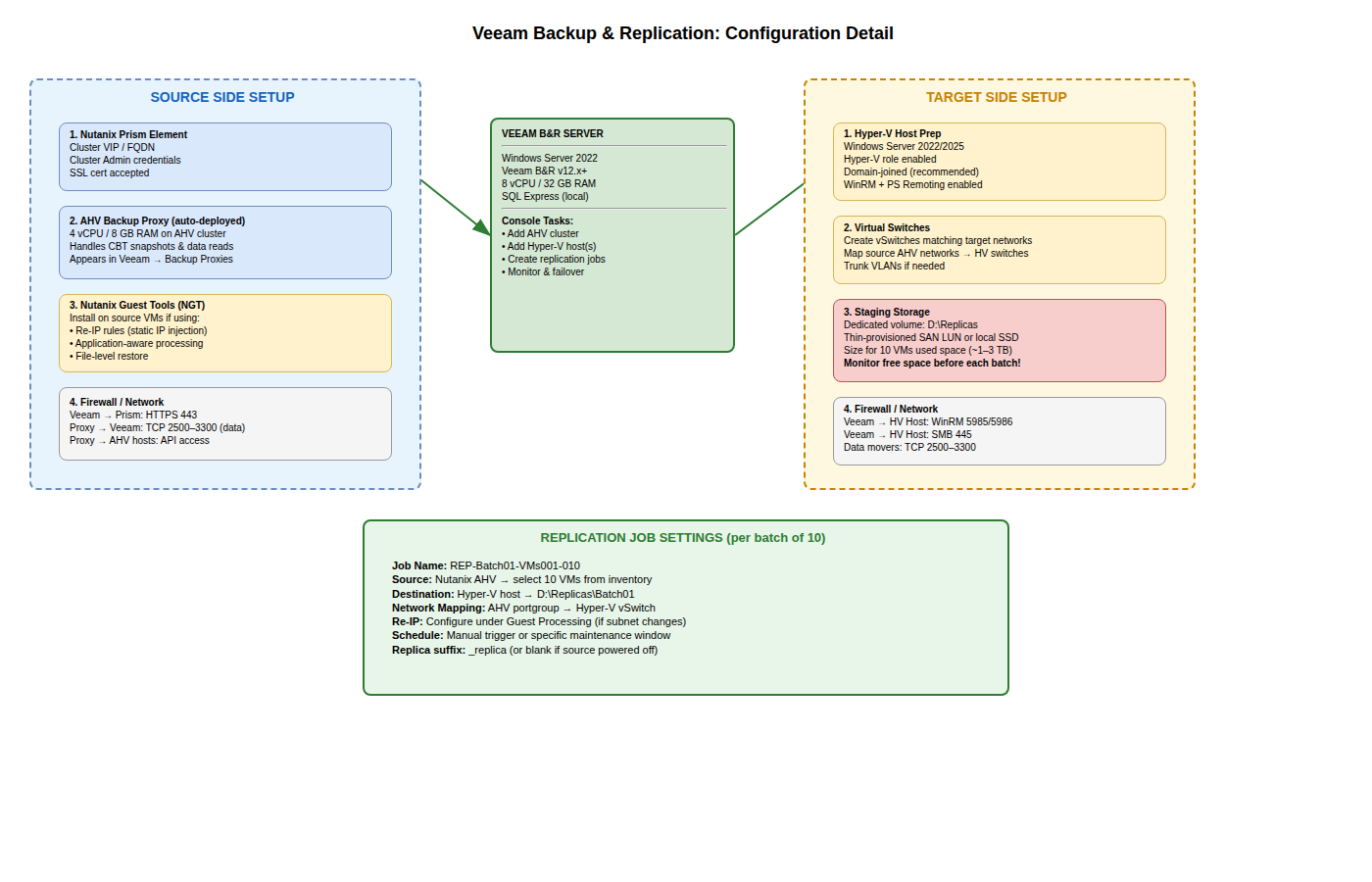
Task: Click 'Appears in Veeam → Backup Proxies' line
Action: [x=152, y=259]
